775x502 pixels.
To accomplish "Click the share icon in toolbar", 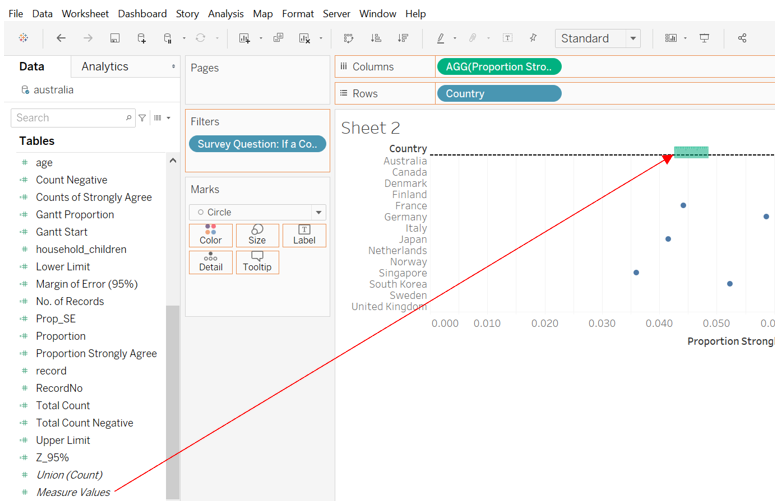I will click(x=742, y=38).
